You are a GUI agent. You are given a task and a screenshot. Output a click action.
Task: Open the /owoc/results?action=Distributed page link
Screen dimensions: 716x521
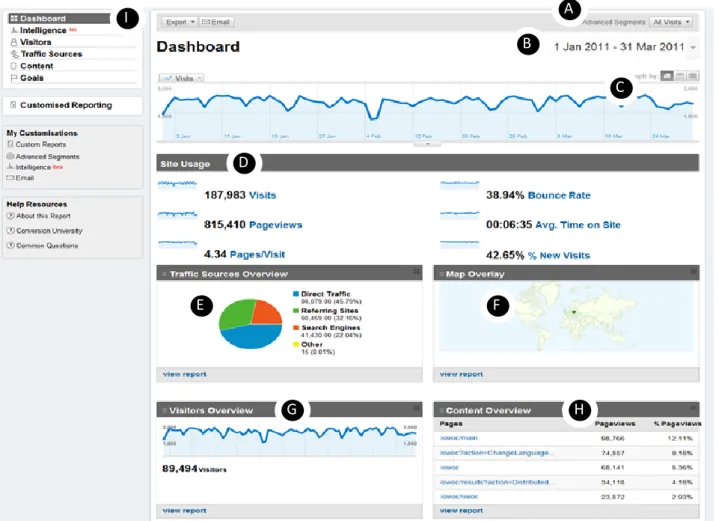coord(497,482)
